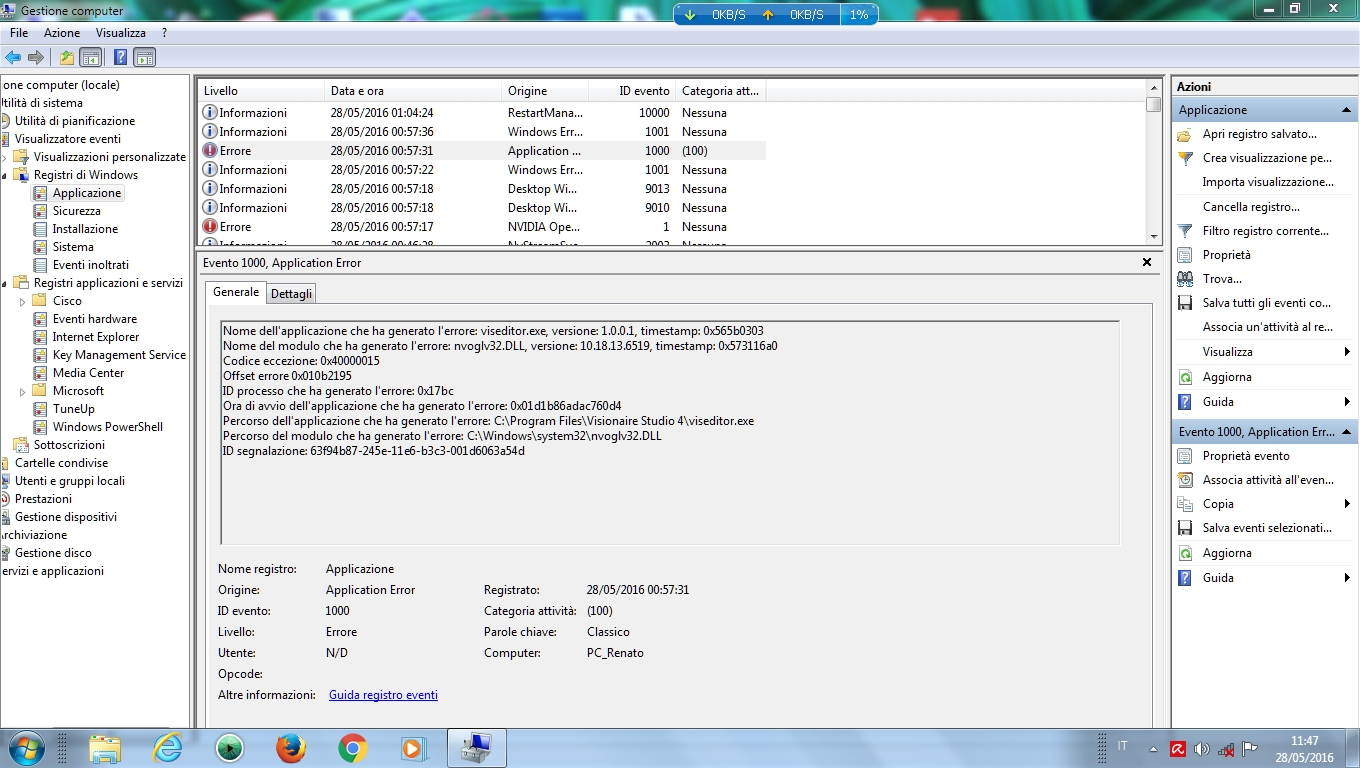This screenshot has height=768, width=1360.
Task: Select the TuneUp log
Action: point(73,409)
